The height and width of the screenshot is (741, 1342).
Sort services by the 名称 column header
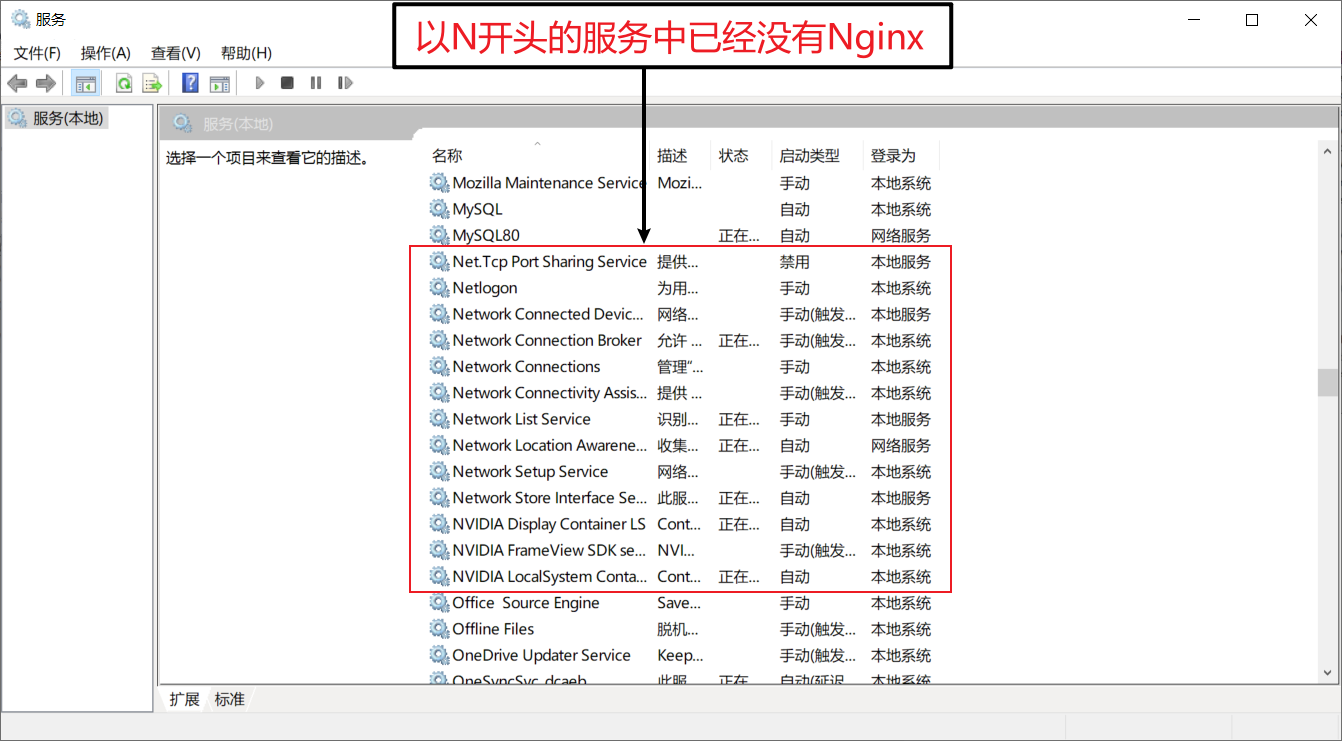point(446,155)
